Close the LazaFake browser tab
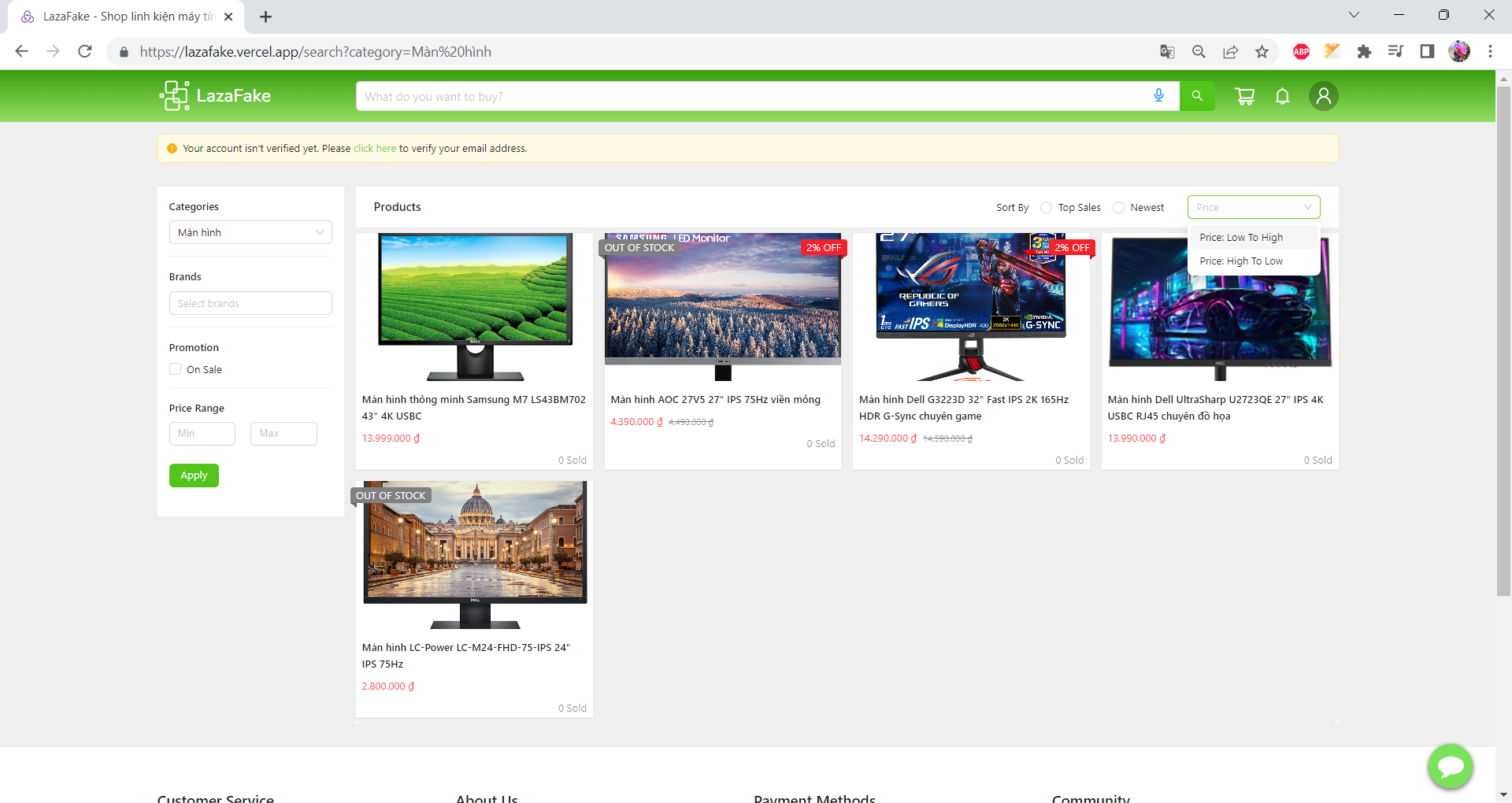 click(228, 17)
